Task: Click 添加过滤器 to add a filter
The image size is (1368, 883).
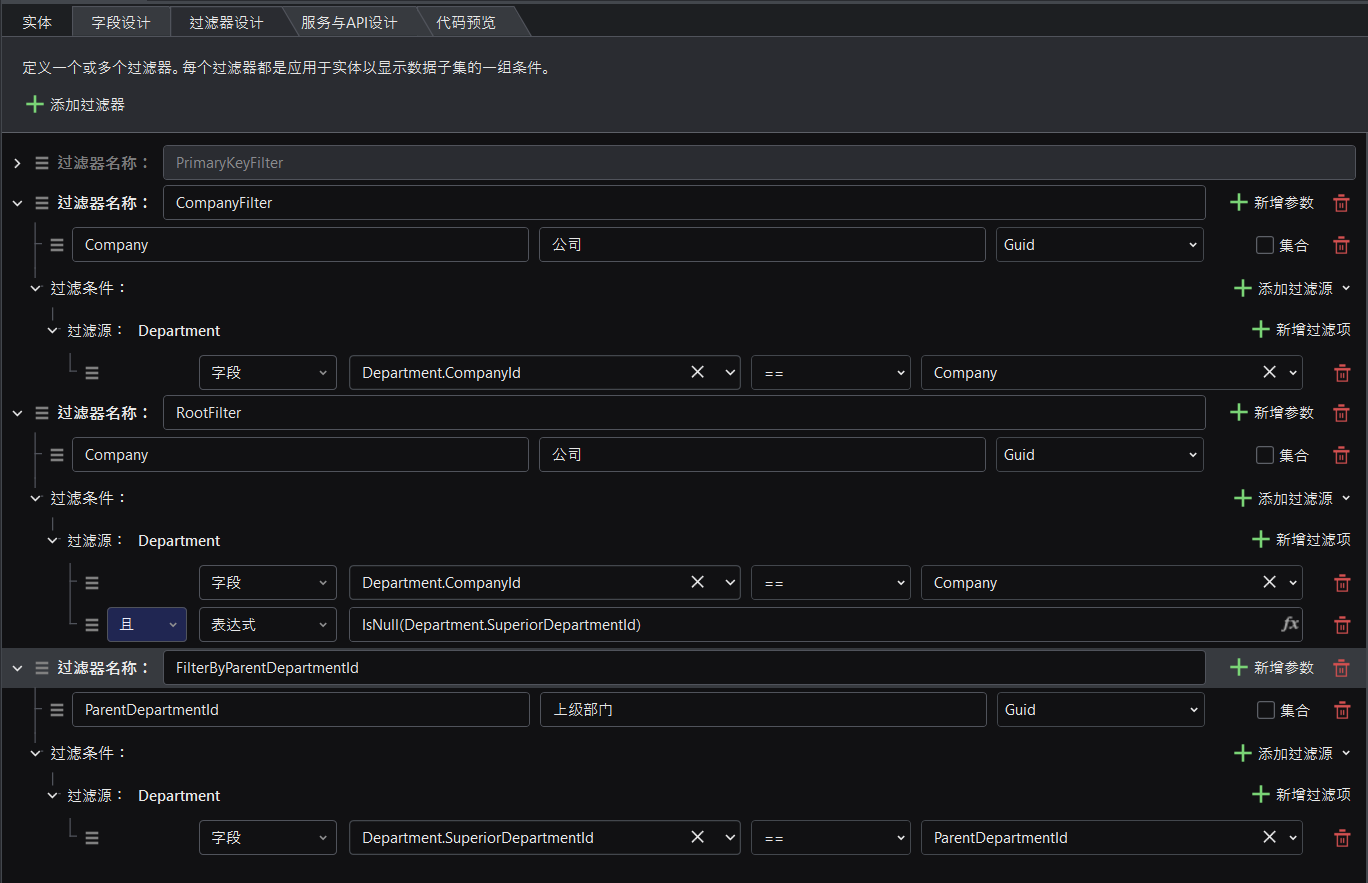Action: tap(76, 104)
